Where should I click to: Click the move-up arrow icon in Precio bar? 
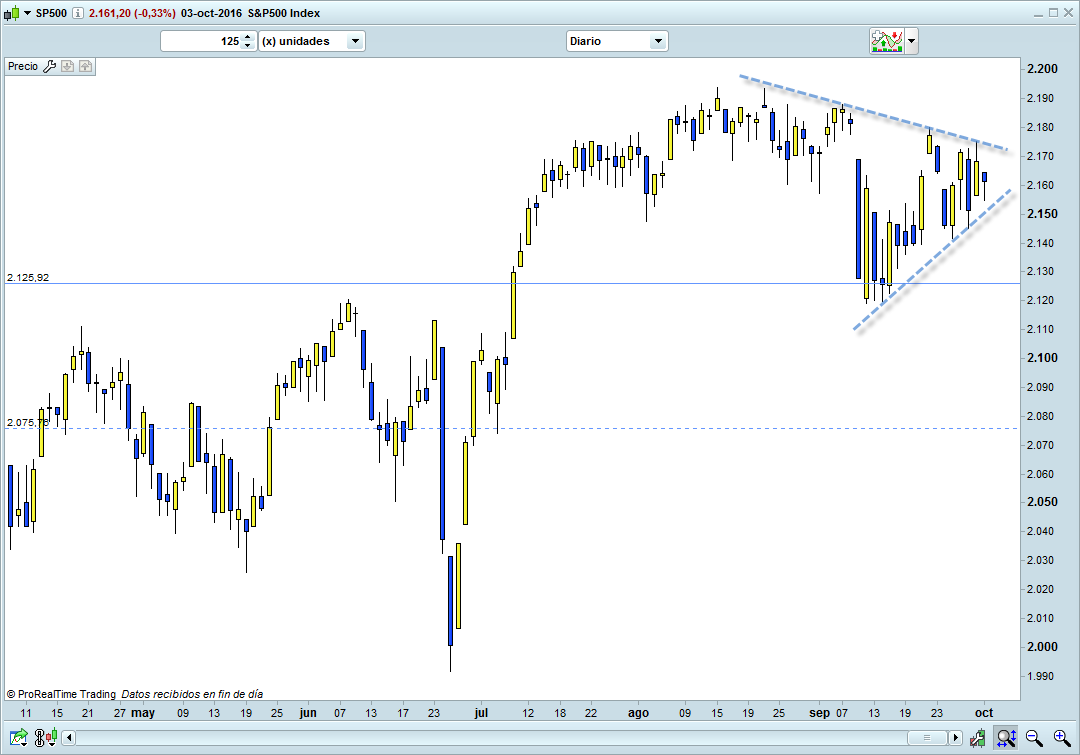coord(85,66)
